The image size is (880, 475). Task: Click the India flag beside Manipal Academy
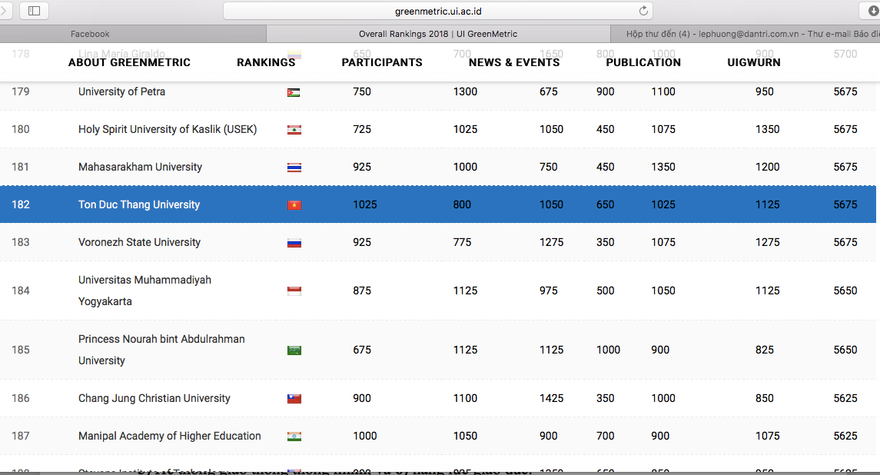point(294,437)
